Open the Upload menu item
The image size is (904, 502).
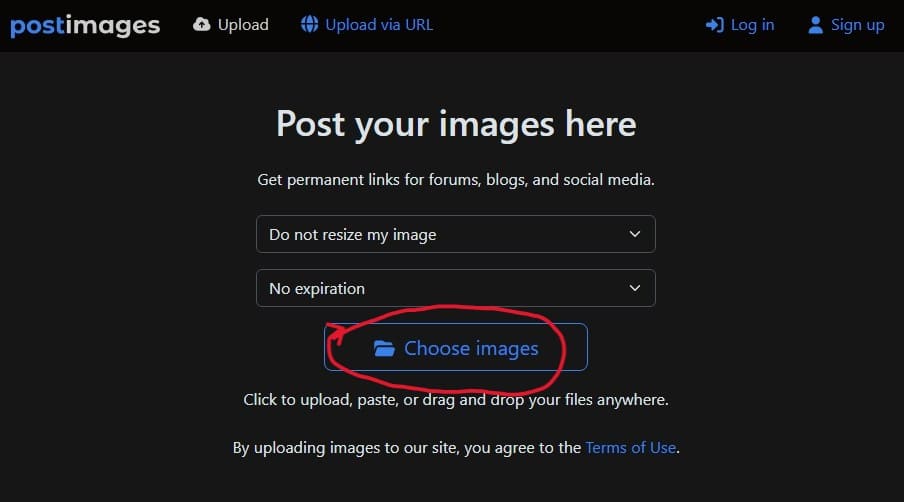243,25
